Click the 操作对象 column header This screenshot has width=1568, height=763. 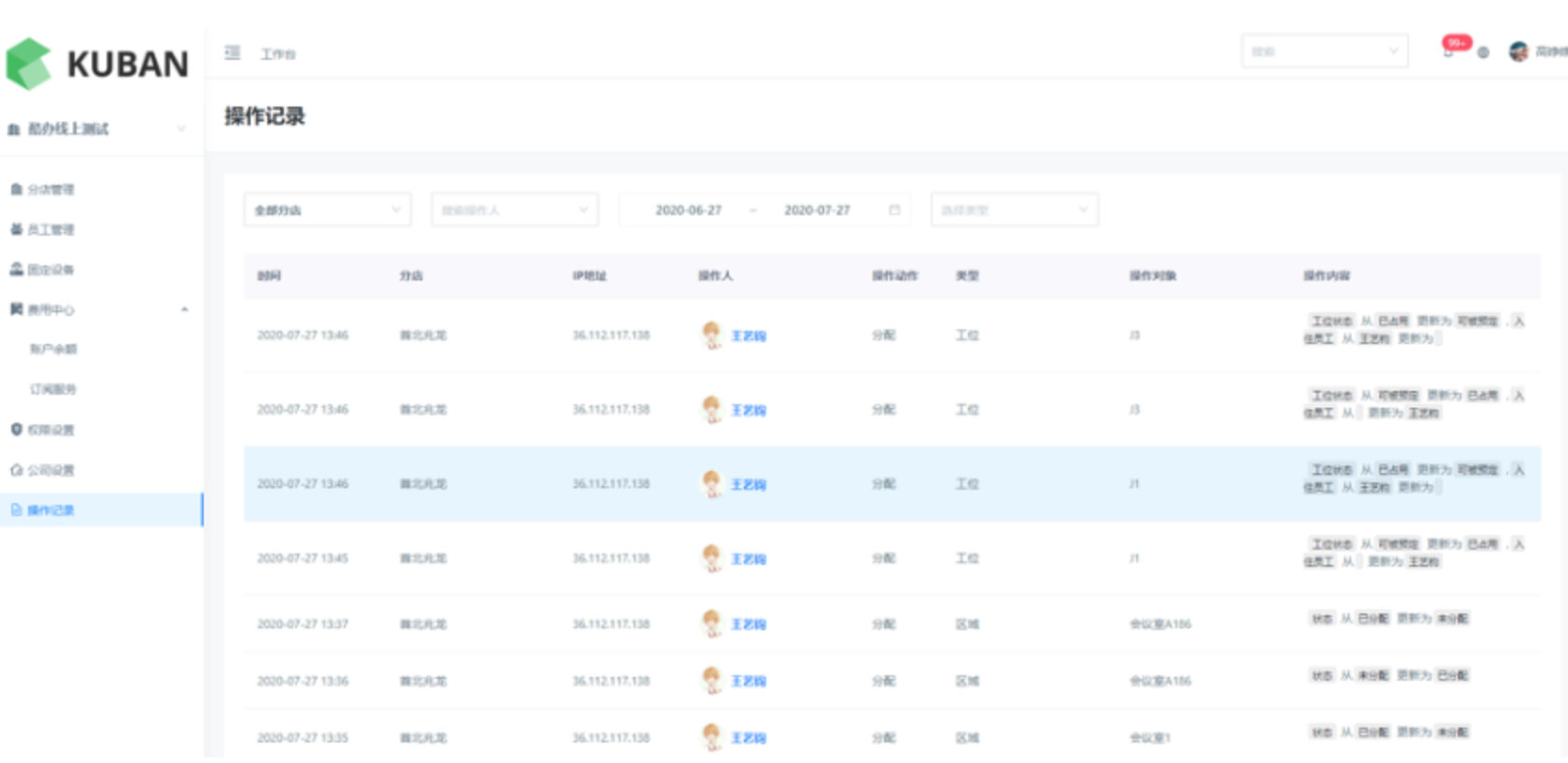[x=1153, y=276]
